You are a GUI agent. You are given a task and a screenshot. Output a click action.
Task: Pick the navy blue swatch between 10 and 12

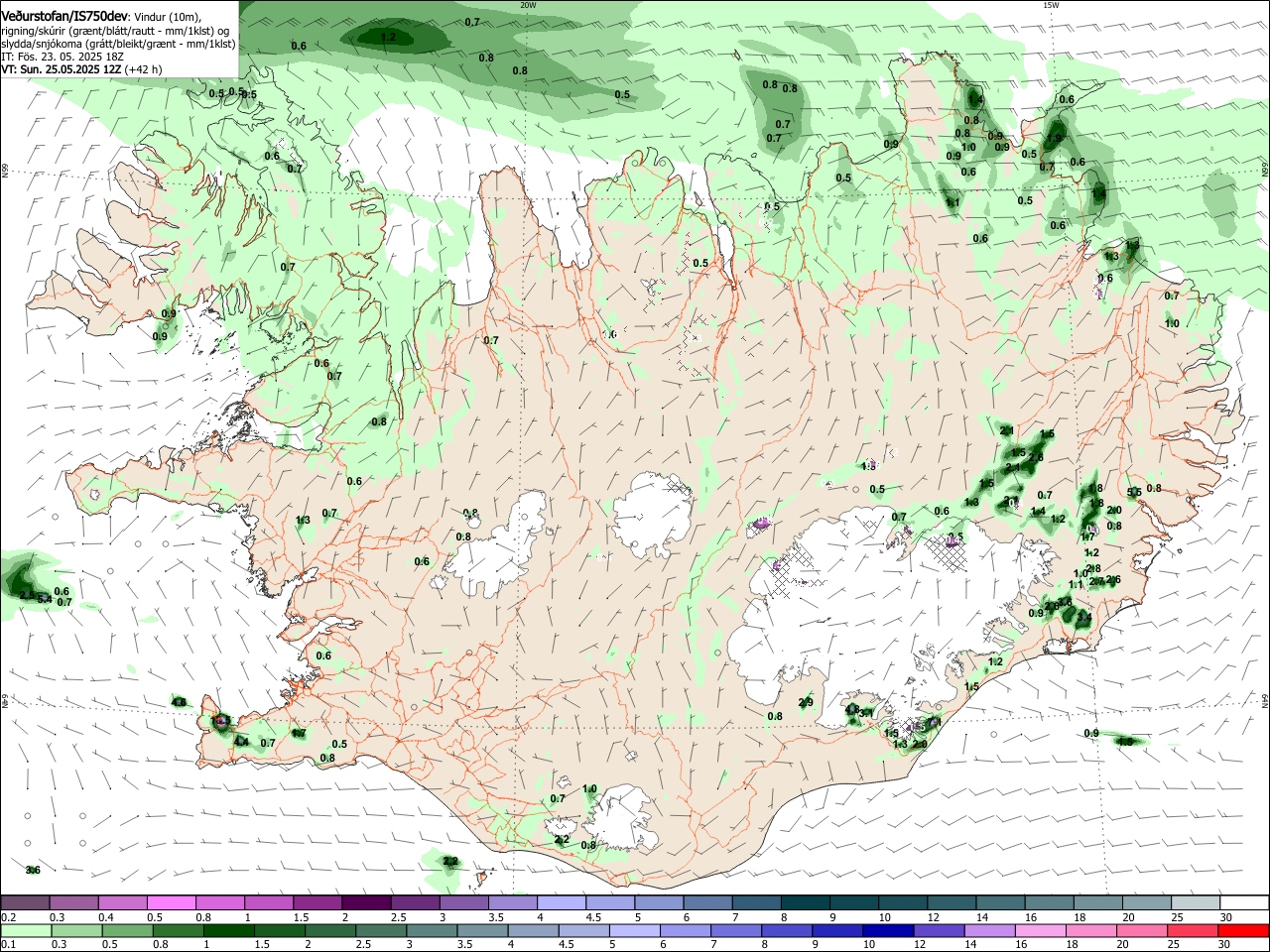[886, 930]
